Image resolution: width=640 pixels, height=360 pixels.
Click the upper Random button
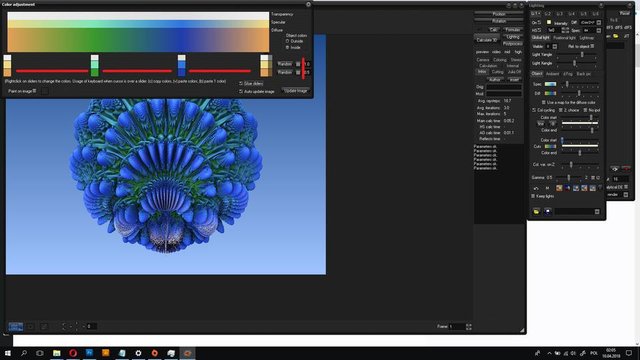click(284, 64)
